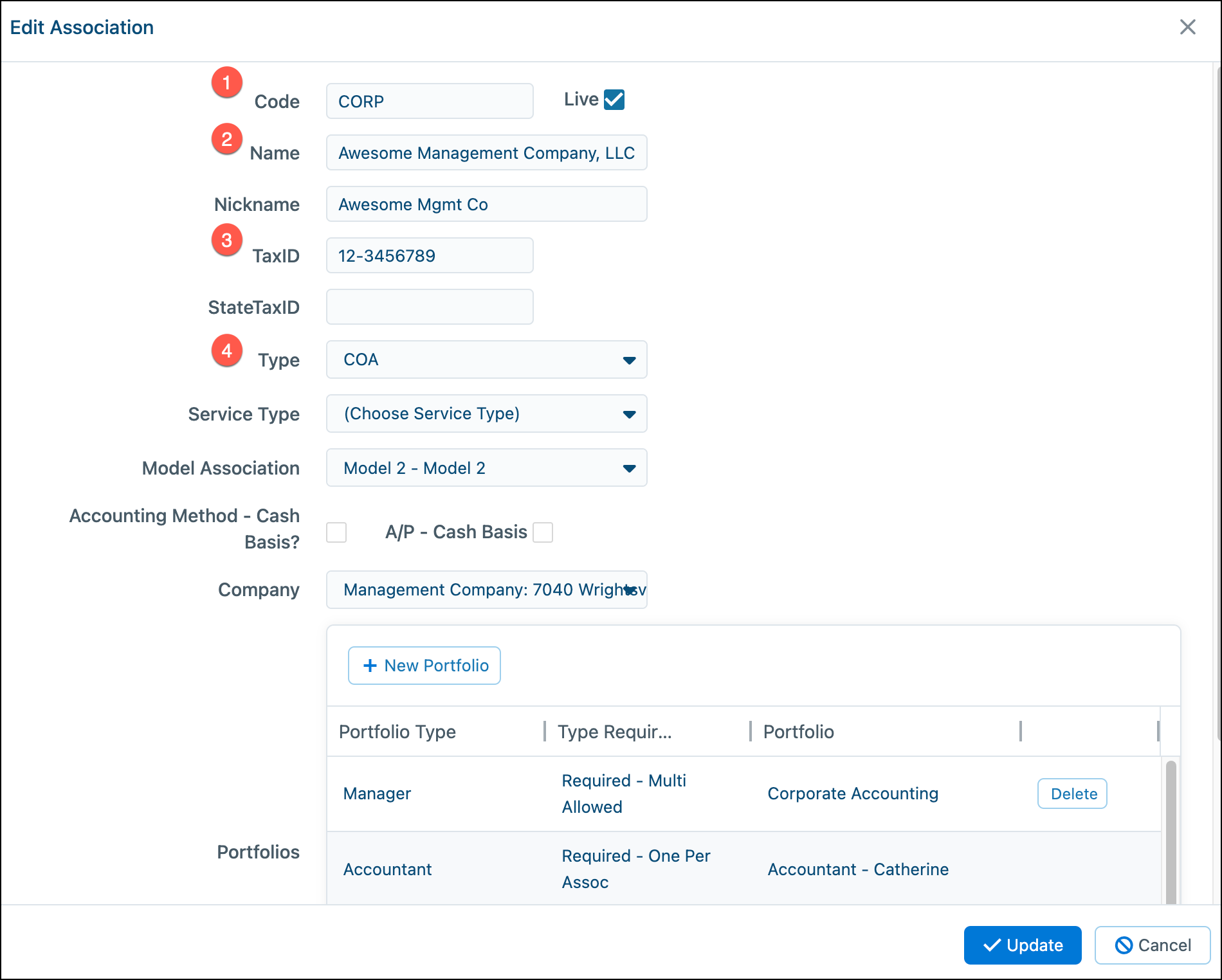This screenshot has width=1222, height=980.
Task: Edit the Name field Awesome Management Company, LLC
Action: pos(486,152)
